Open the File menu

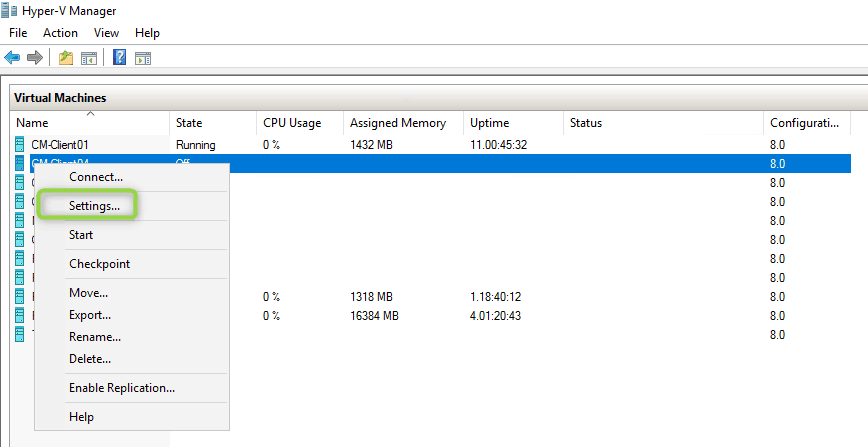[x=18, y=33]
